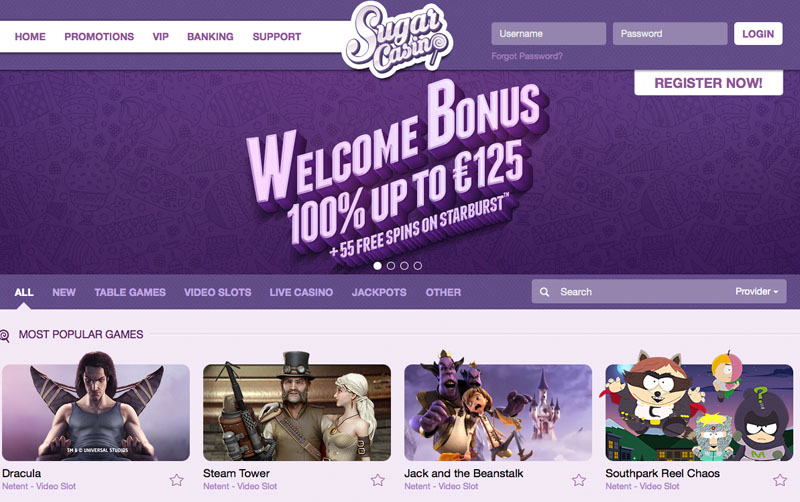The height and width of the screenshot is (502, 800).
Task: Focus the Username input field
Action: click(548, 34)
